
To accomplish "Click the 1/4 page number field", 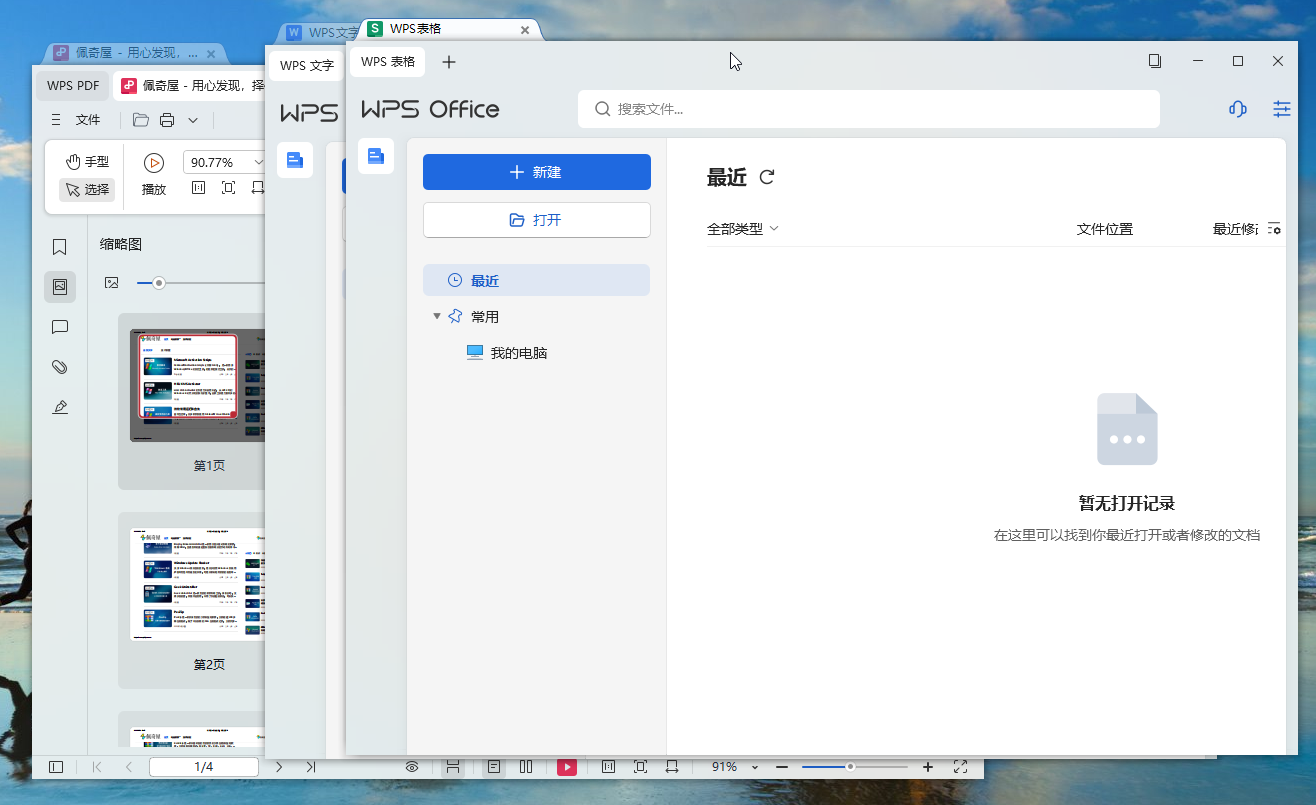I will [x=204, y=767].
